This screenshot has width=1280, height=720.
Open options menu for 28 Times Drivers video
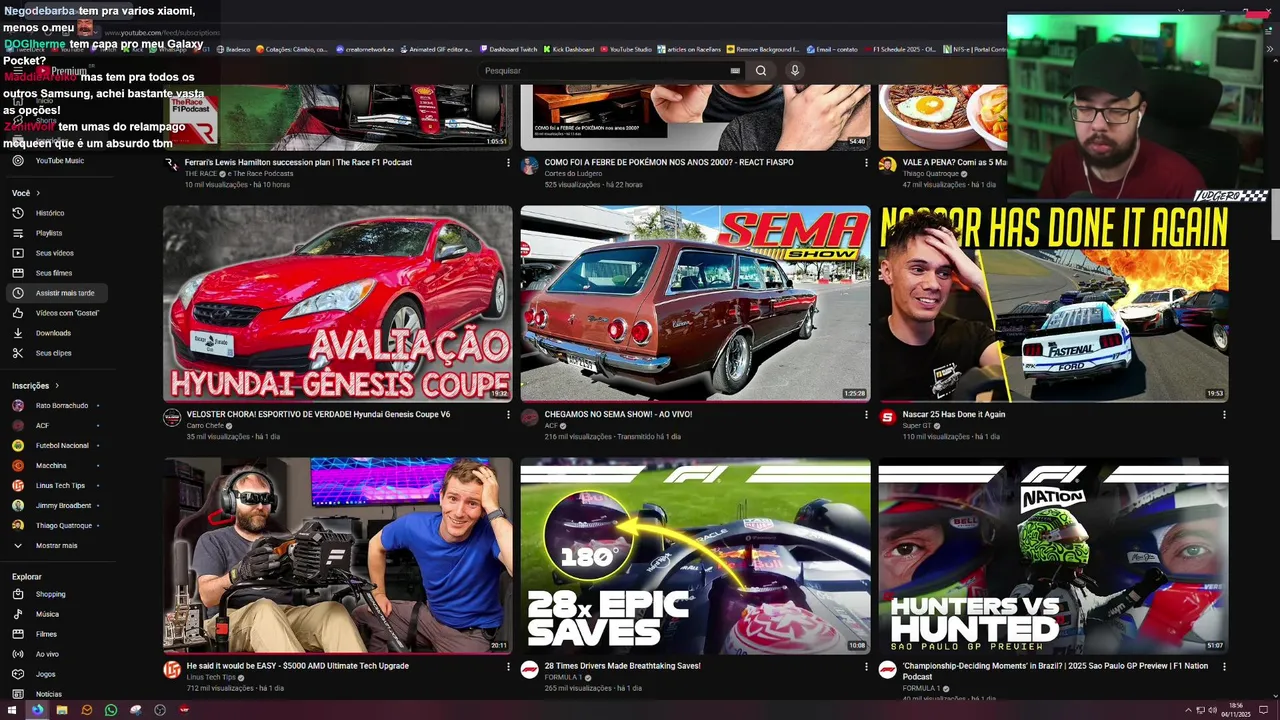pos(866,667)
